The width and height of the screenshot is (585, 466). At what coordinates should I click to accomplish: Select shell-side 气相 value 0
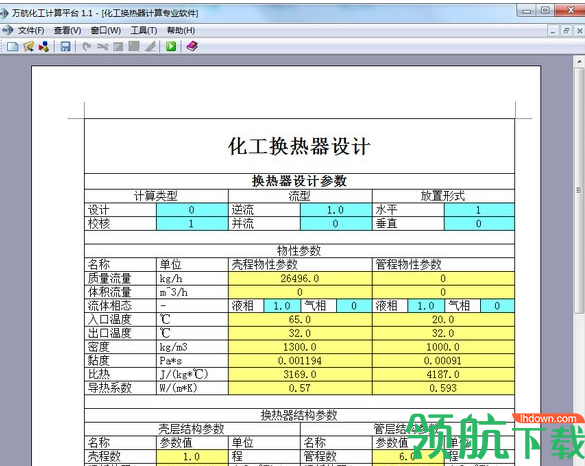(x=354, y=306)
